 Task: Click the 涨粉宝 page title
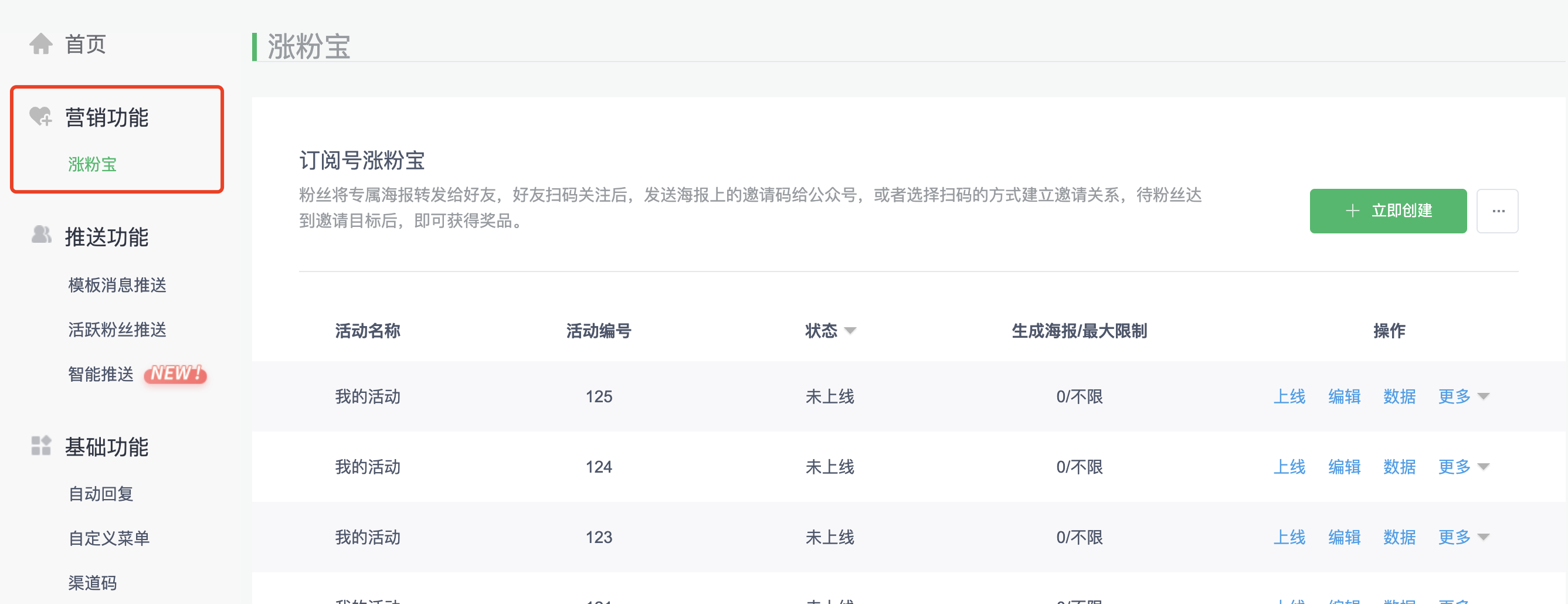(309, 46)
